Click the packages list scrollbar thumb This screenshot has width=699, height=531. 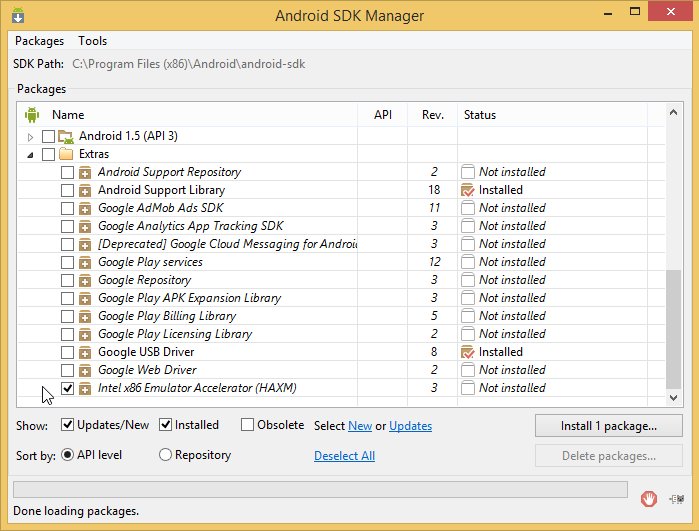pyautogui.click(x=673, y=329)
